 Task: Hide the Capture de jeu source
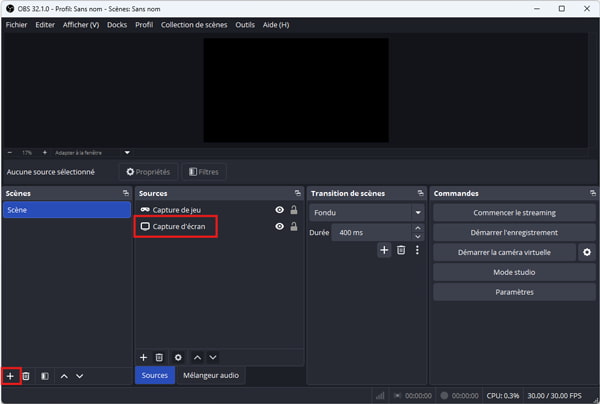(279, 210)
